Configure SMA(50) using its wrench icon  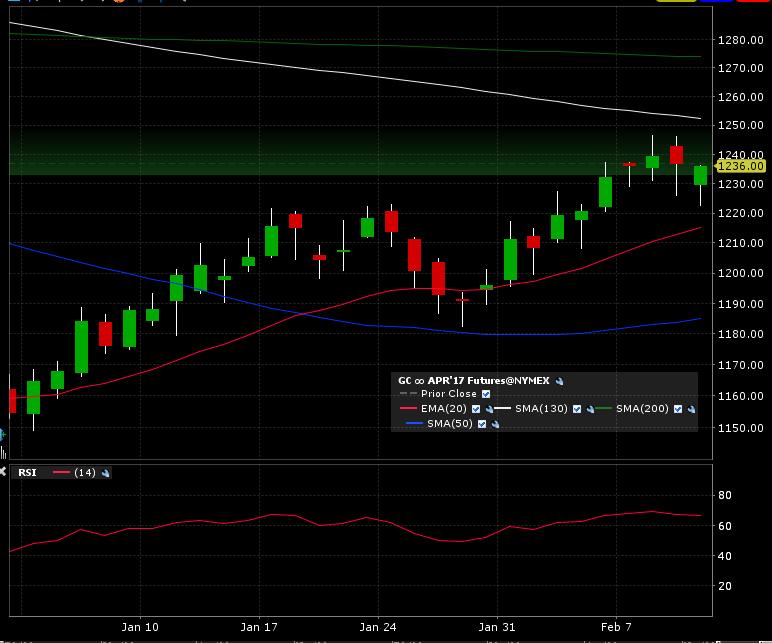pyautogui.click(x=496, y=424)
